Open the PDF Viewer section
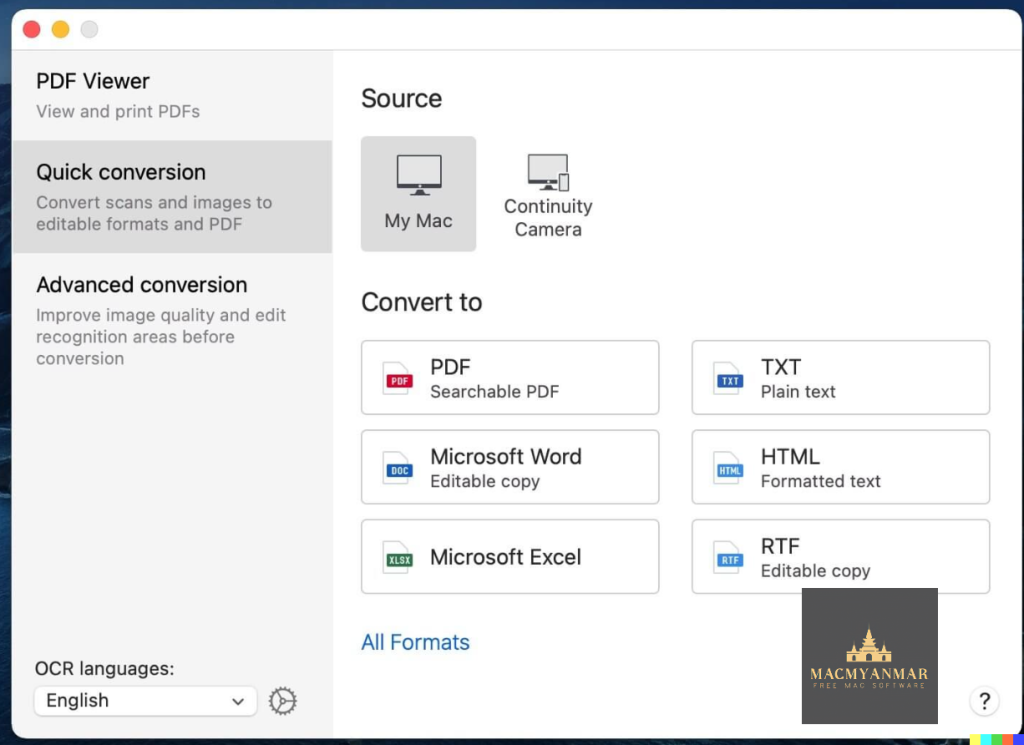1024x745 pixels. tap(172, 95)
